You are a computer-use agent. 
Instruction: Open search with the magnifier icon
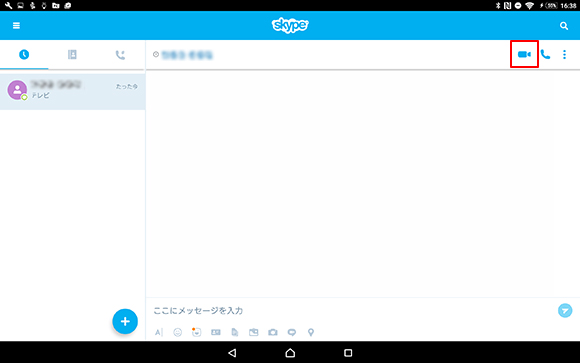564,26
